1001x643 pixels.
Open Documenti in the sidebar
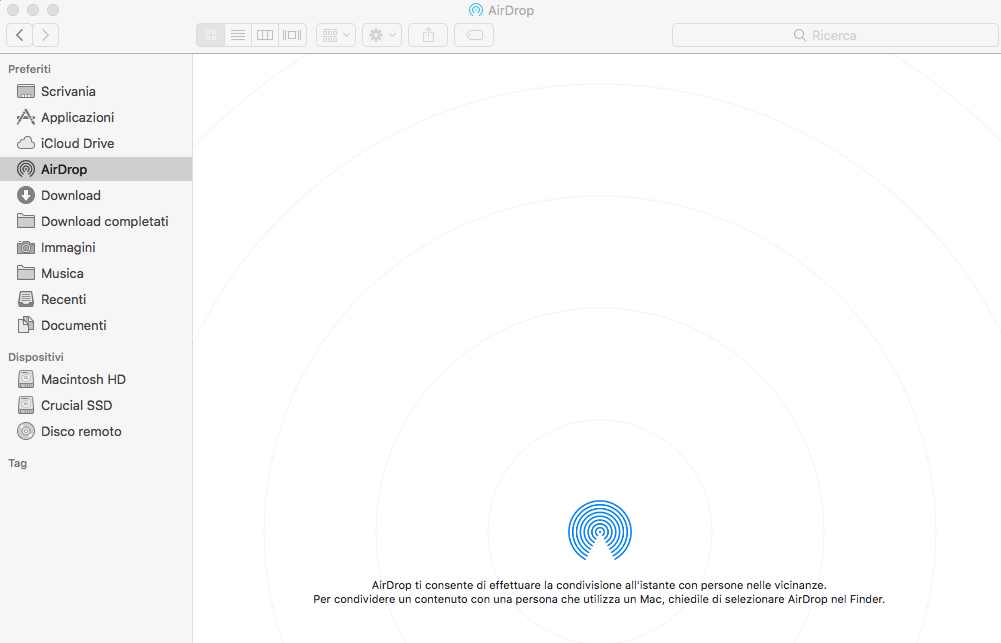(73, 326)
